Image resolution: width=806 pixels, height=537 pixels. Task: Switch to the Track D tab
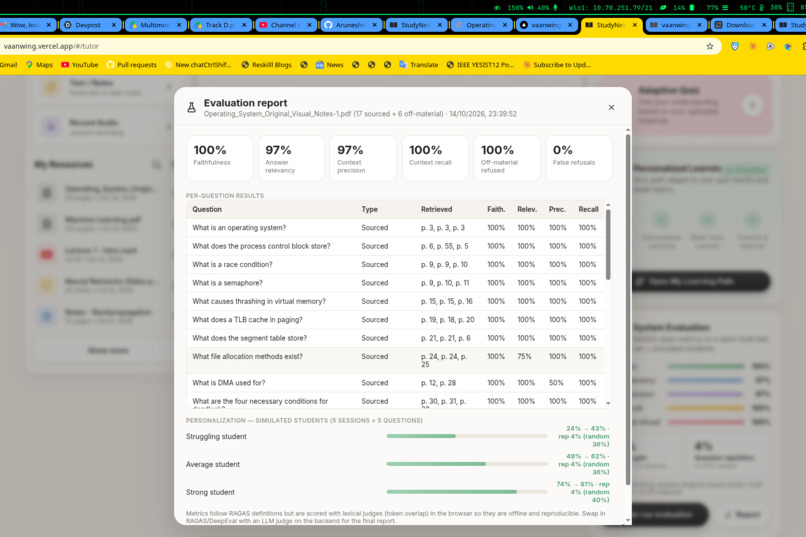point(220,25)
